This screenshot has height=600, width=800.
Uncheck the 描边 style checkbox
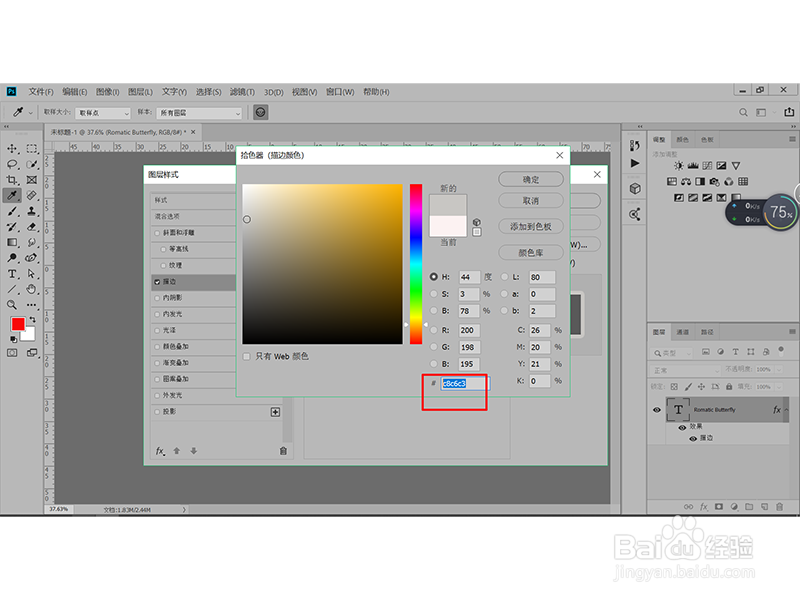coord(157,282)
